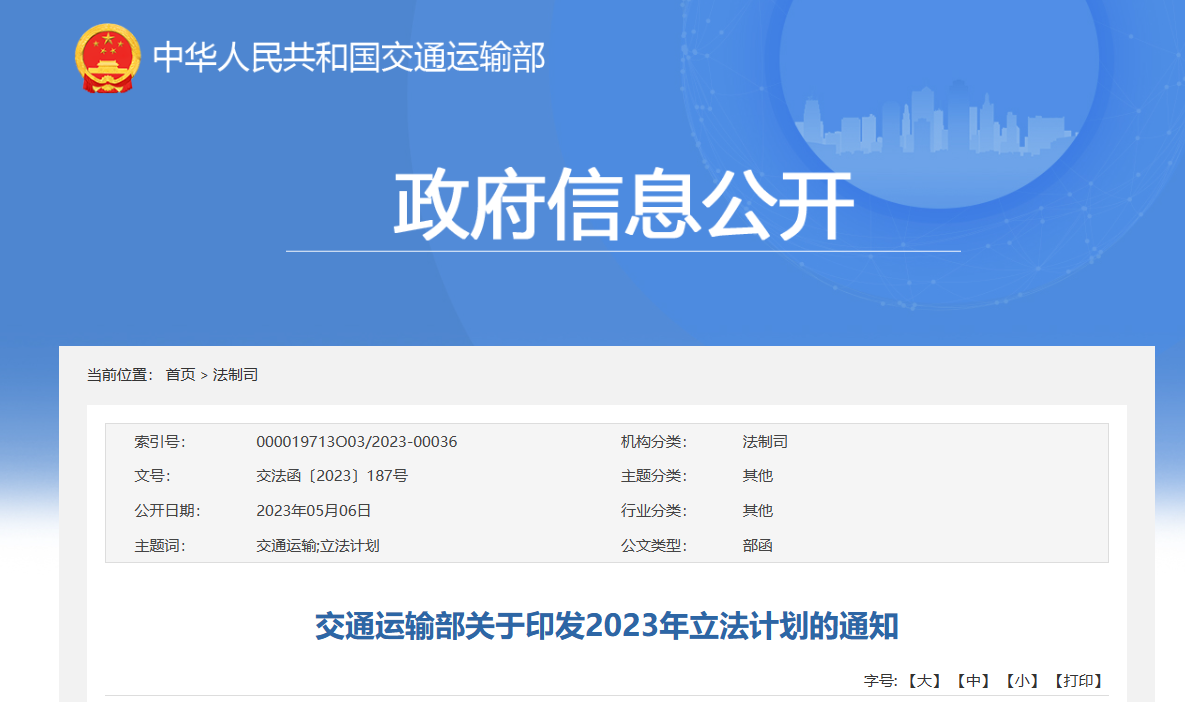Click 其他 next to 主题分类
The height and width of the screenshot is (702, 1185).
click(x=757, y=476)
